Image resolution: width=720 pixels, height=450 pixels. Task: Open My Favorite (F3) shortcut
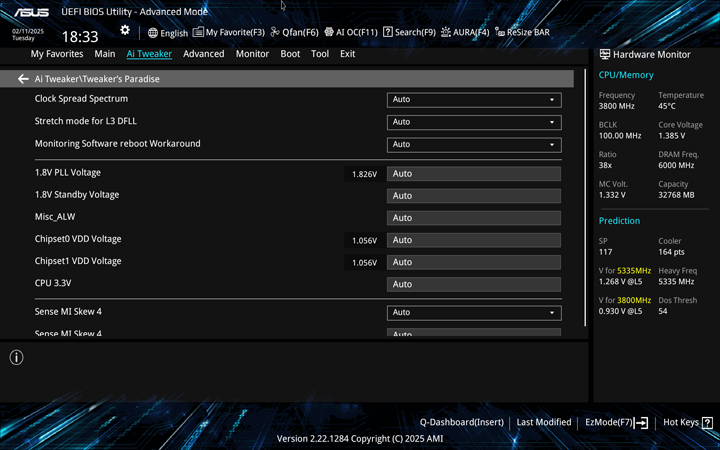pos(229,32)
